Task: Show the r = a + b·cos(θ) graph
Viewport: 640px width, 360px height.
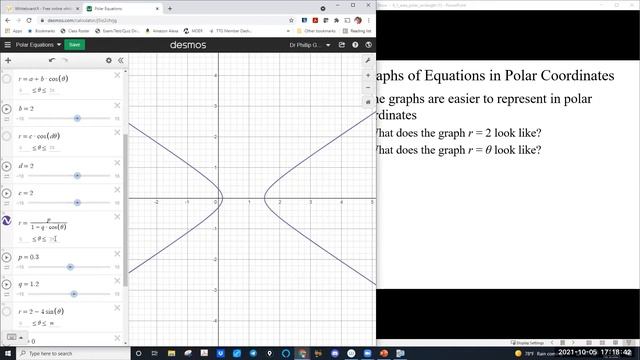Action: coord(7,78)
